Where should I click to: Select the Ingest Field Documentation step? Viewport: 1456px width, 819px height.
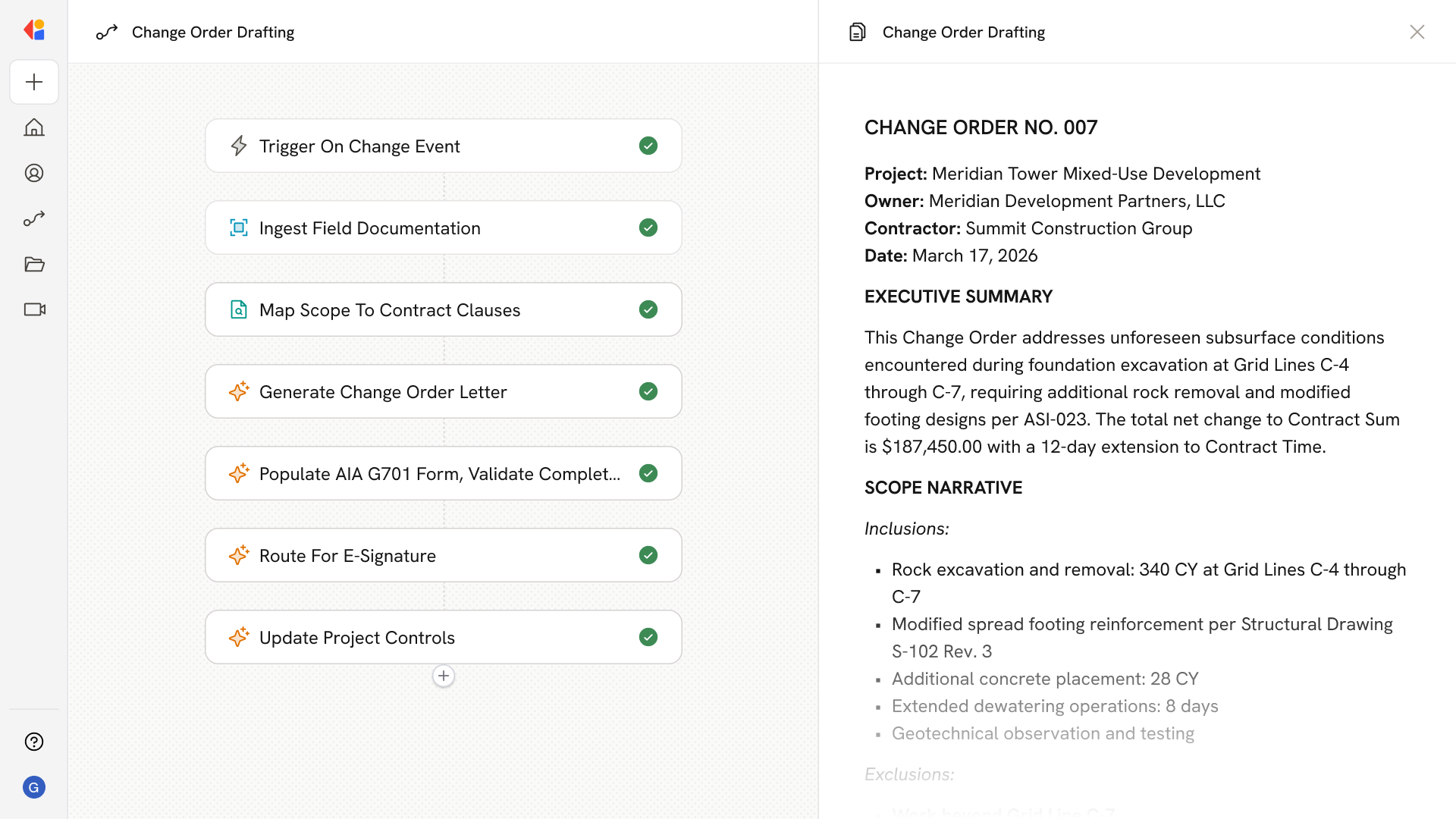[x=370, y=227]
